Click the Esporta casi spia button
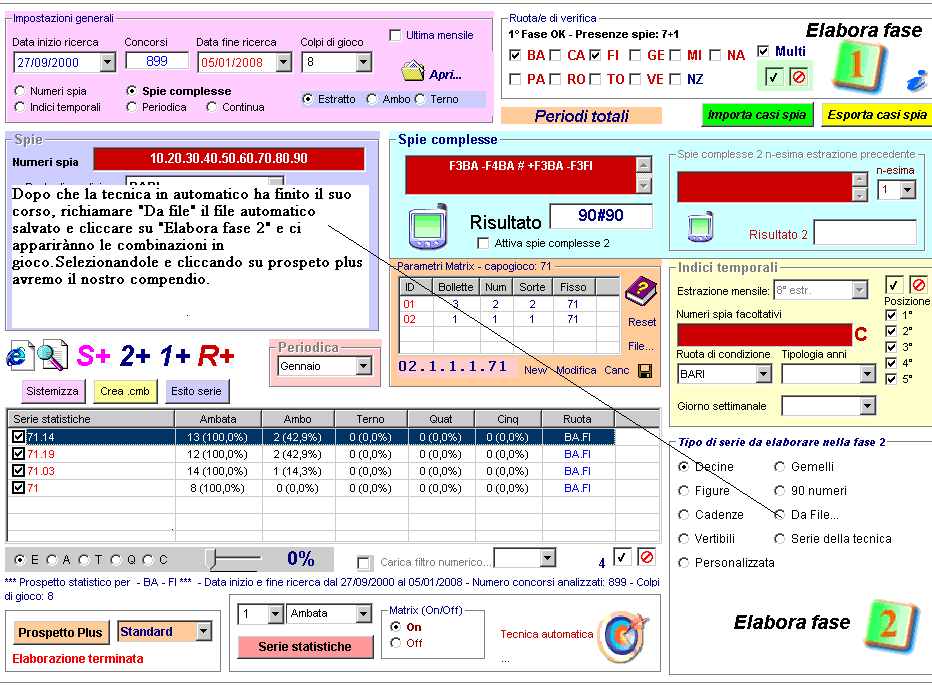The width and height of the screenshot is (932, 685). 877,115
